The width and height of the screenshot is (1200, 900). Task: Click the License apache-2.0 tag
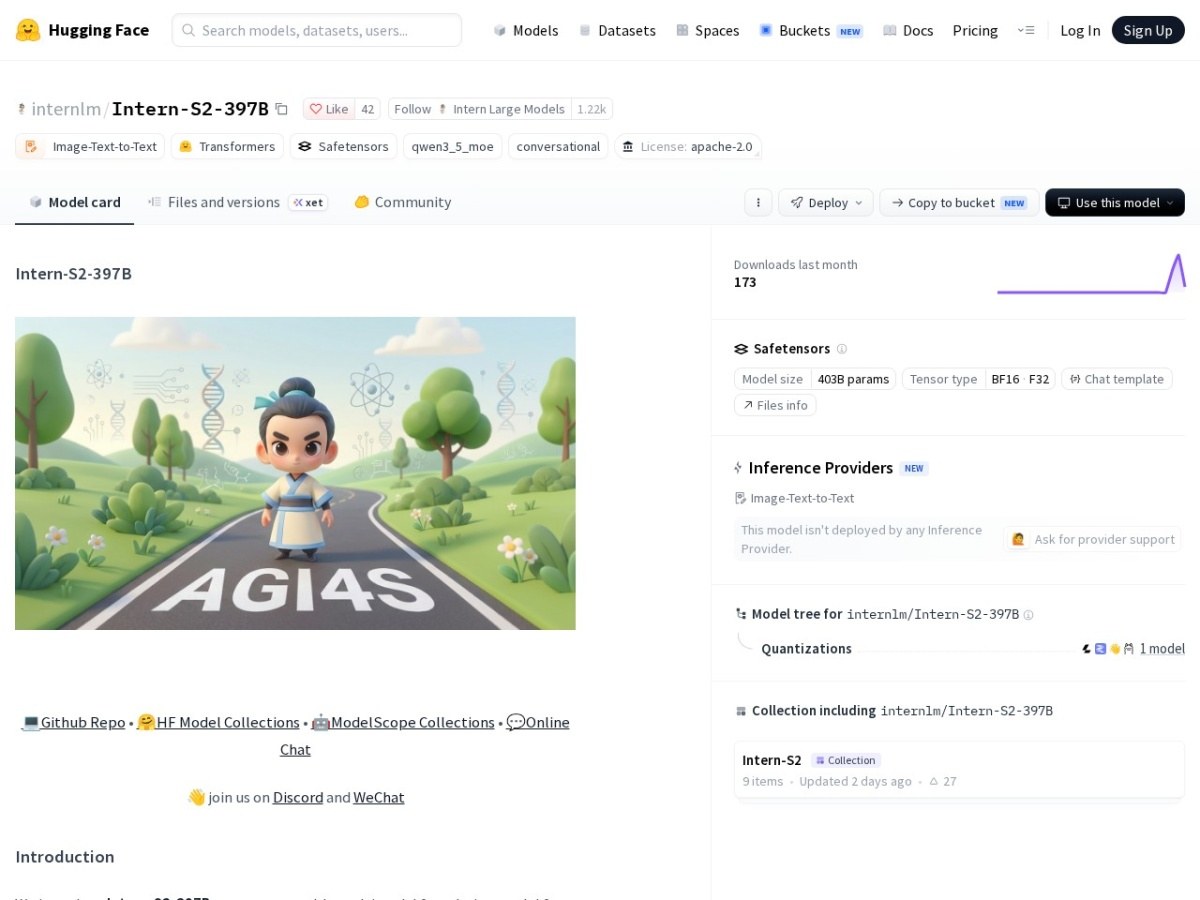point(688,146)
